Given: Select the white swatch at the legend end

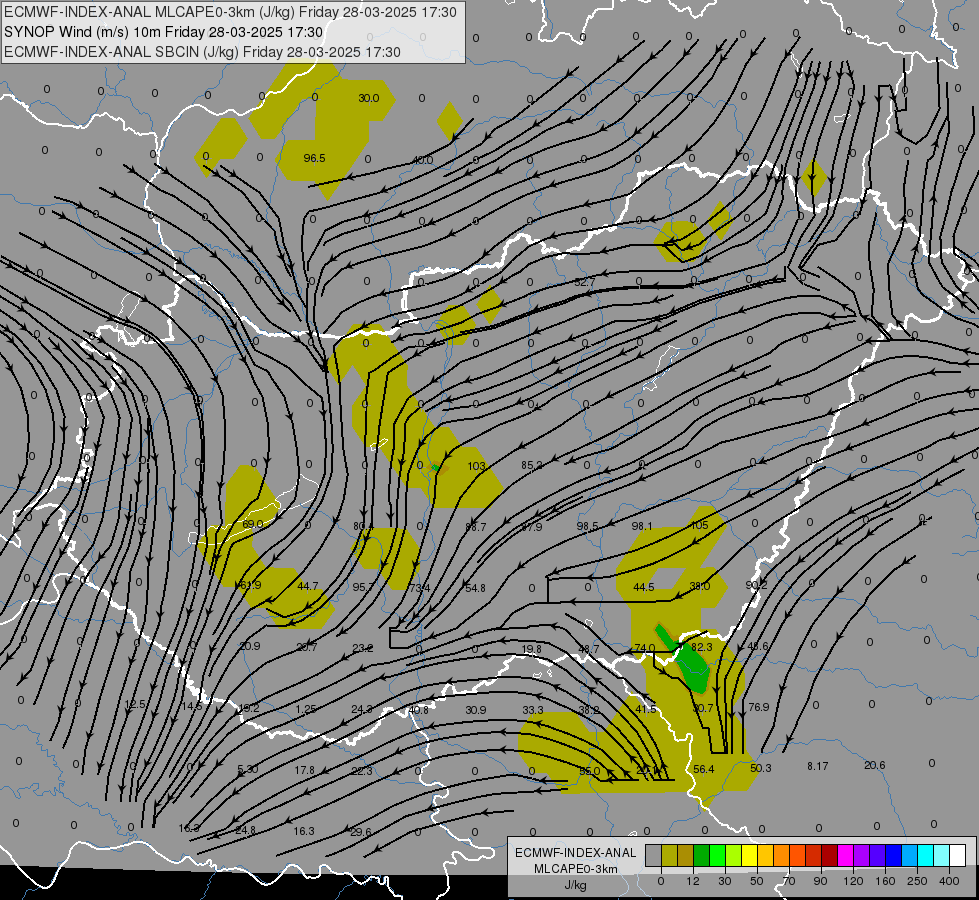Looking at the screenshot, I should (x=957, y=856).
